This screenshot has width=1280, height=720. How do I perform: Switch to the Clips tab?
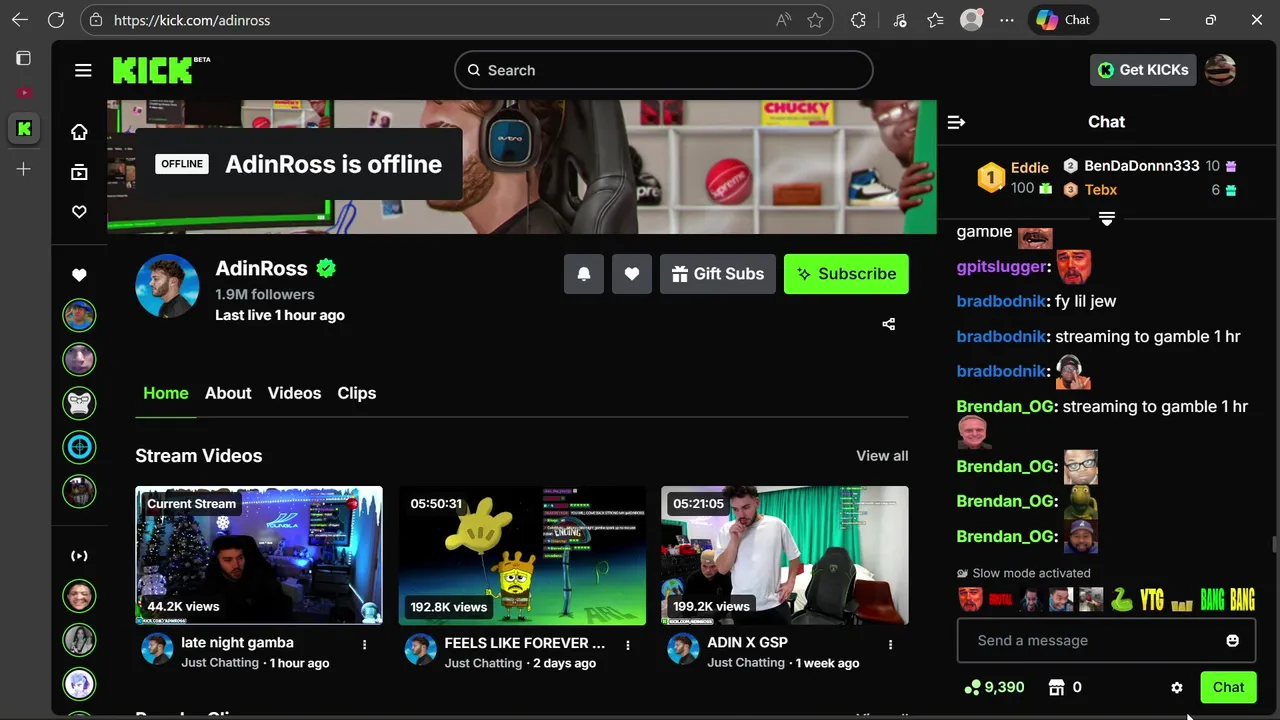(x=357, y=393)
